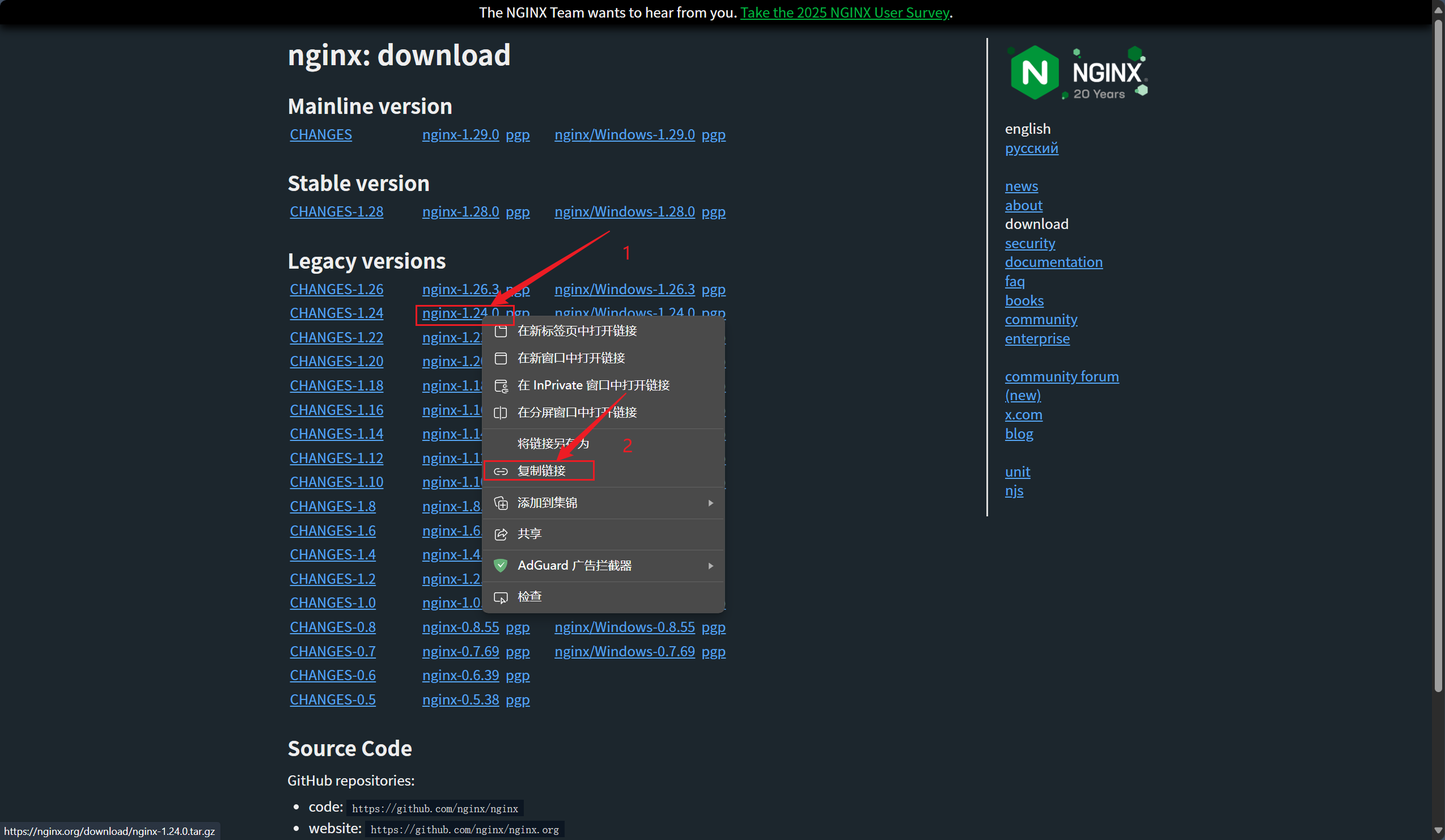The image size is (1445, 840).
Task: Click the 添加到集锦 collections icon
Action: pos(501,503)
